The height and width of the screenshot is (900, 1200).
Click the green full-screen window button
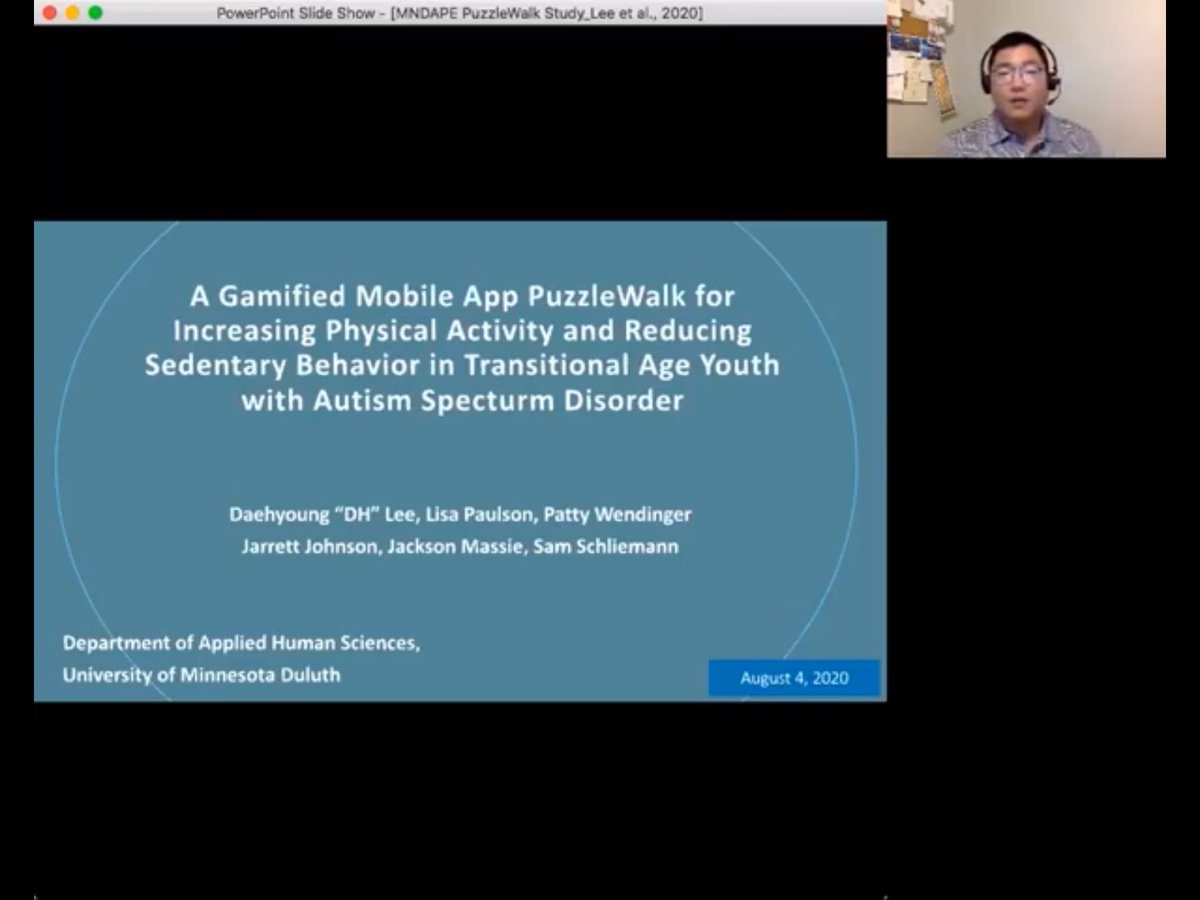(x=96, y=13)
